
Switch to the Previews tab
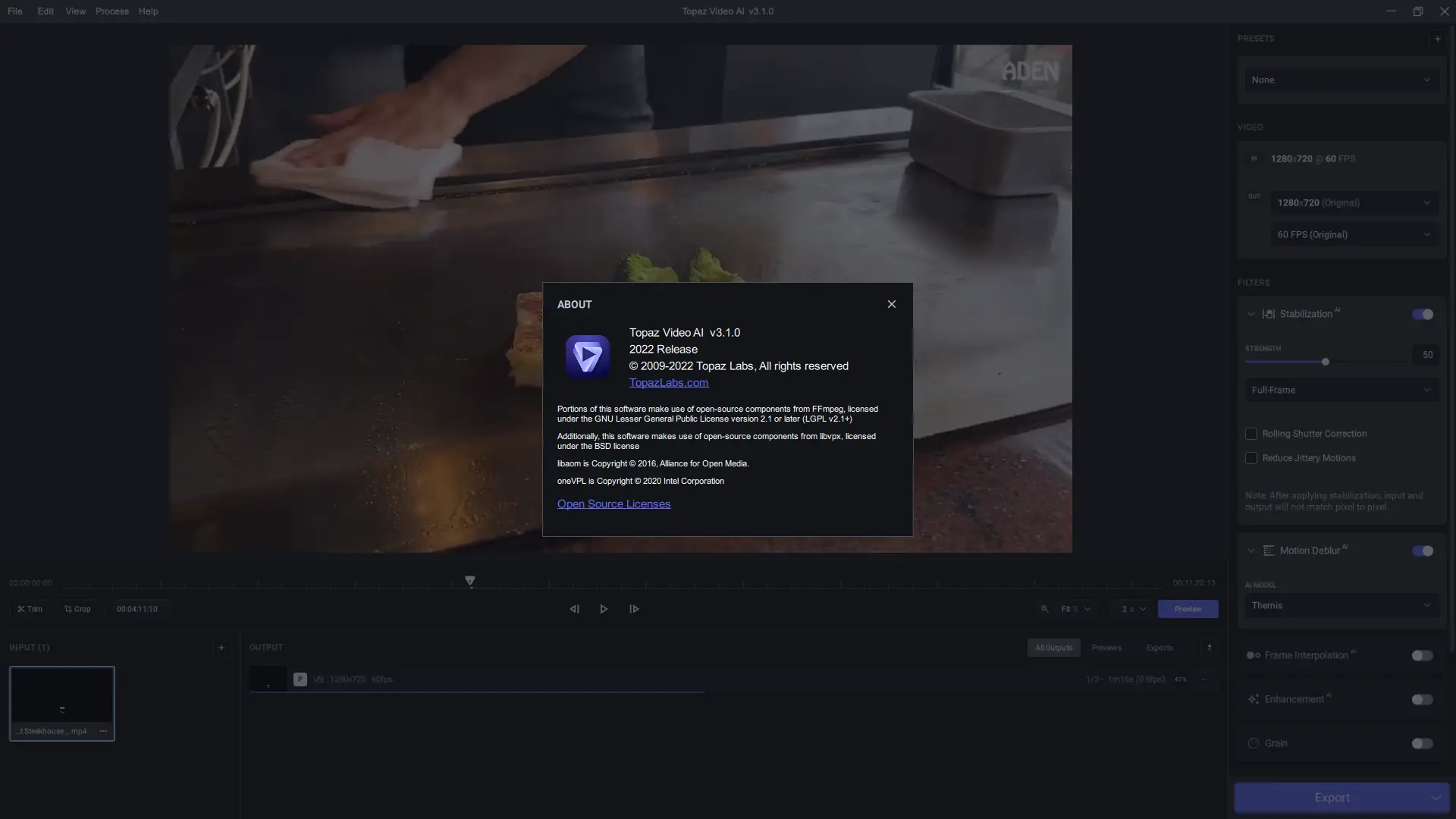coord(1106,648)
